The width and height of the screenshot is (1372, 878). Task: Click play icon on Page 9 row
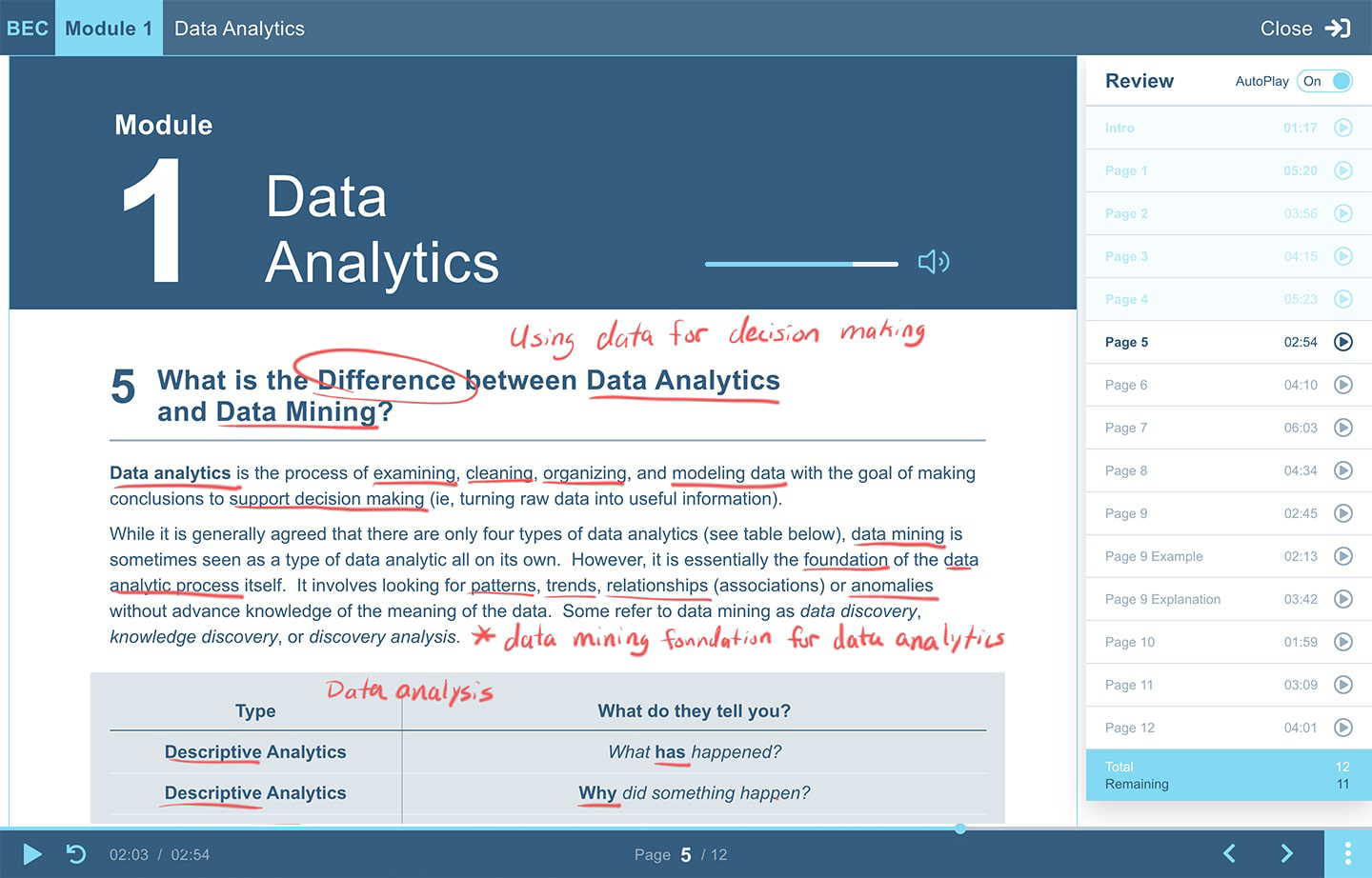(1343, 513)
